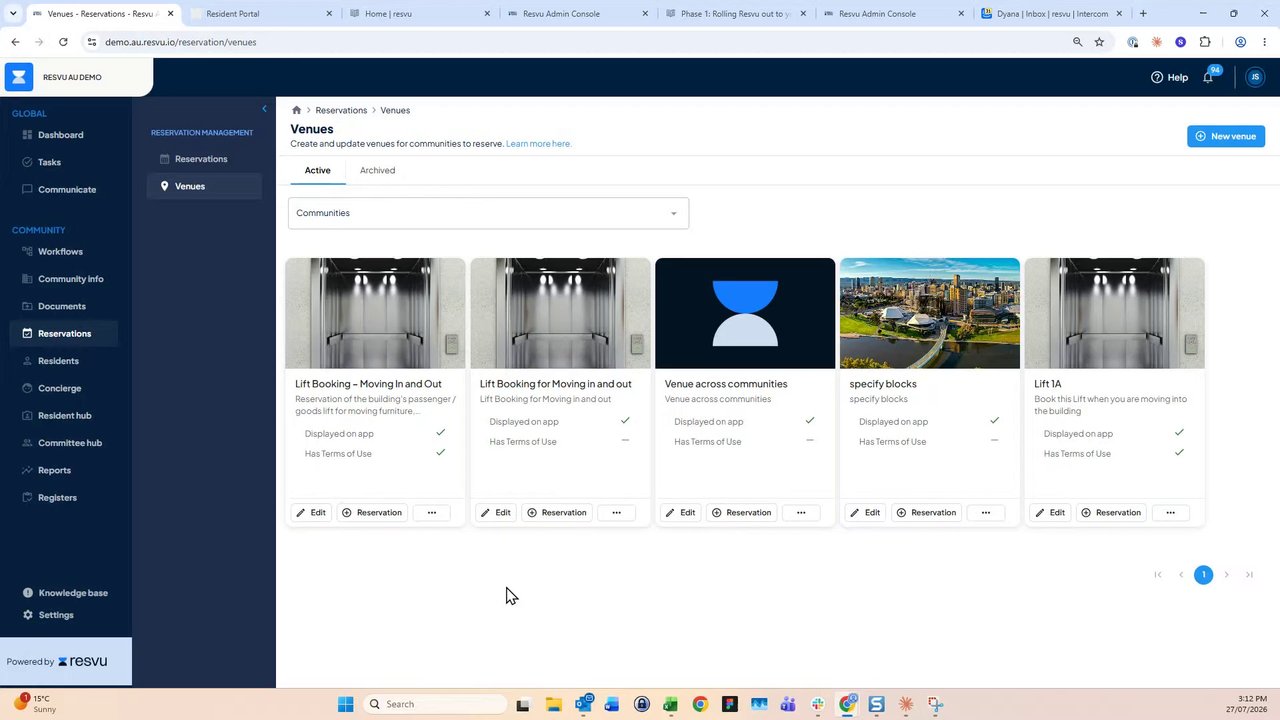Image resolution: width=1280 pixels, height=720 pixels.
Task: Switch to the Resident Portal browser tab
Action: 262,14
